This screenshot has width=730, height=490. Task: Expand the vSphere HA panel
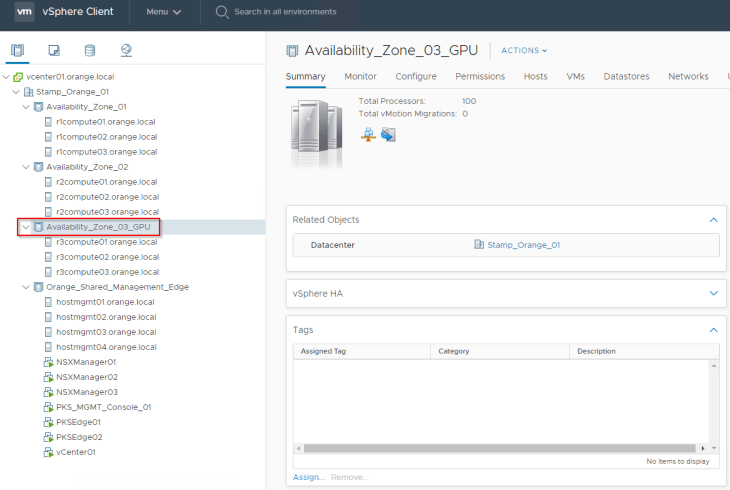(713, 293)
